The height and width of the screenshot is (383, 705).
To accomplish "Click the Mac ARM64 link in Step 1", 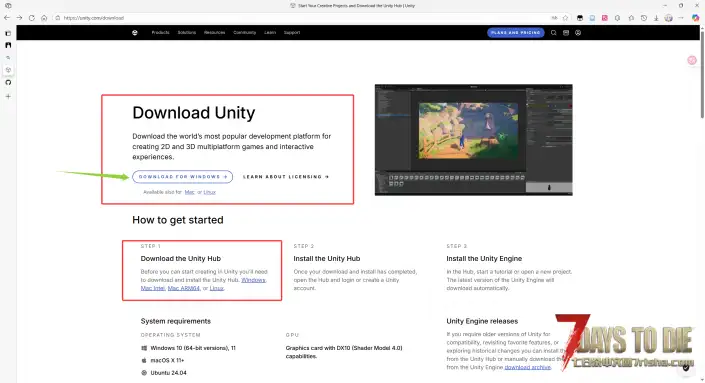I will point(183,288).
